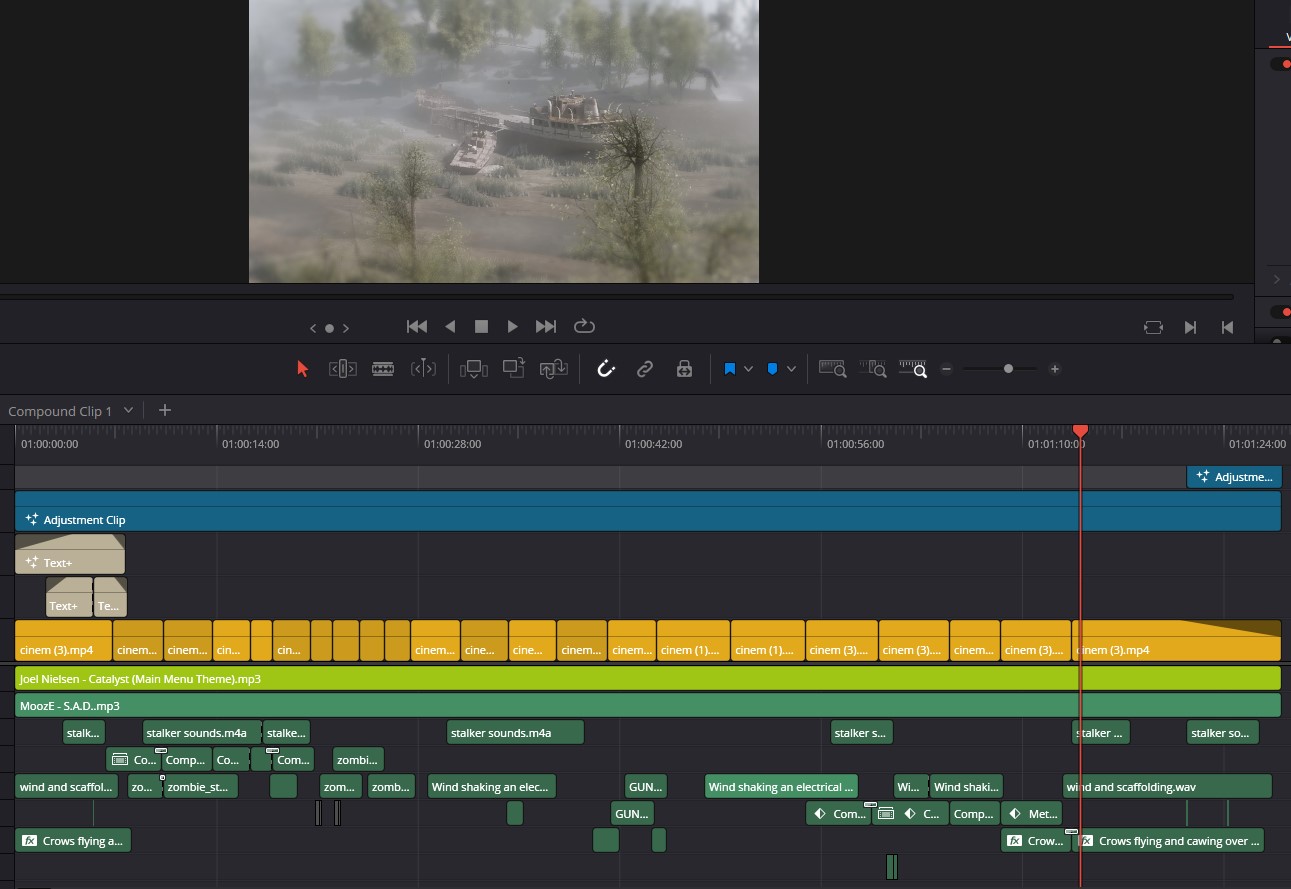
Task: Toggle linked selection chain icon
Action: pos(645,369)
